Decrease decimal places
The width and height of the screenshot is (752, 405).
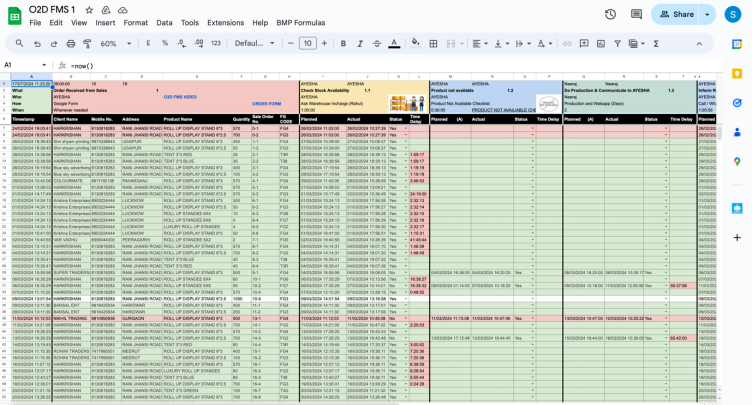(x=182, y=43)
